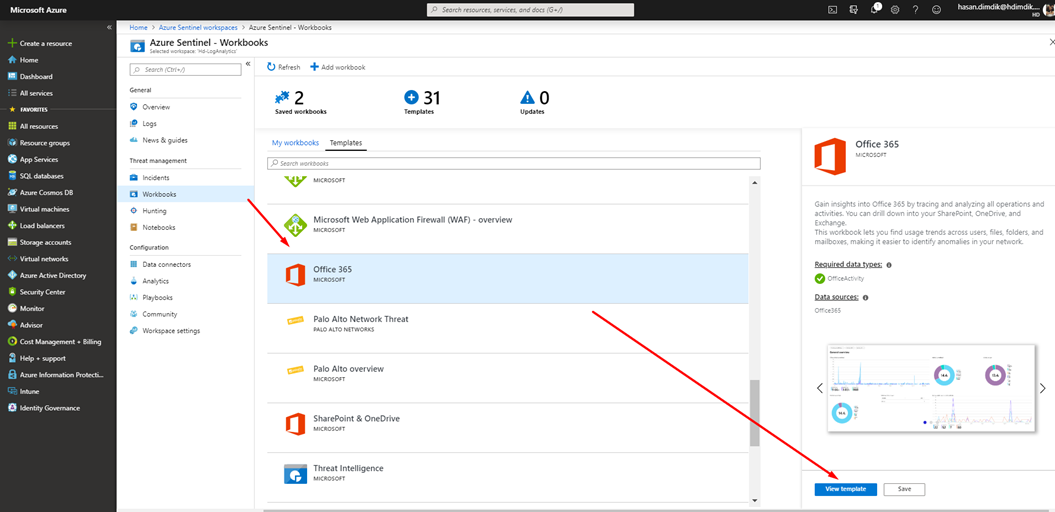Switch to Templates tab
The image size is (1055, 512).
click(346, 143)
